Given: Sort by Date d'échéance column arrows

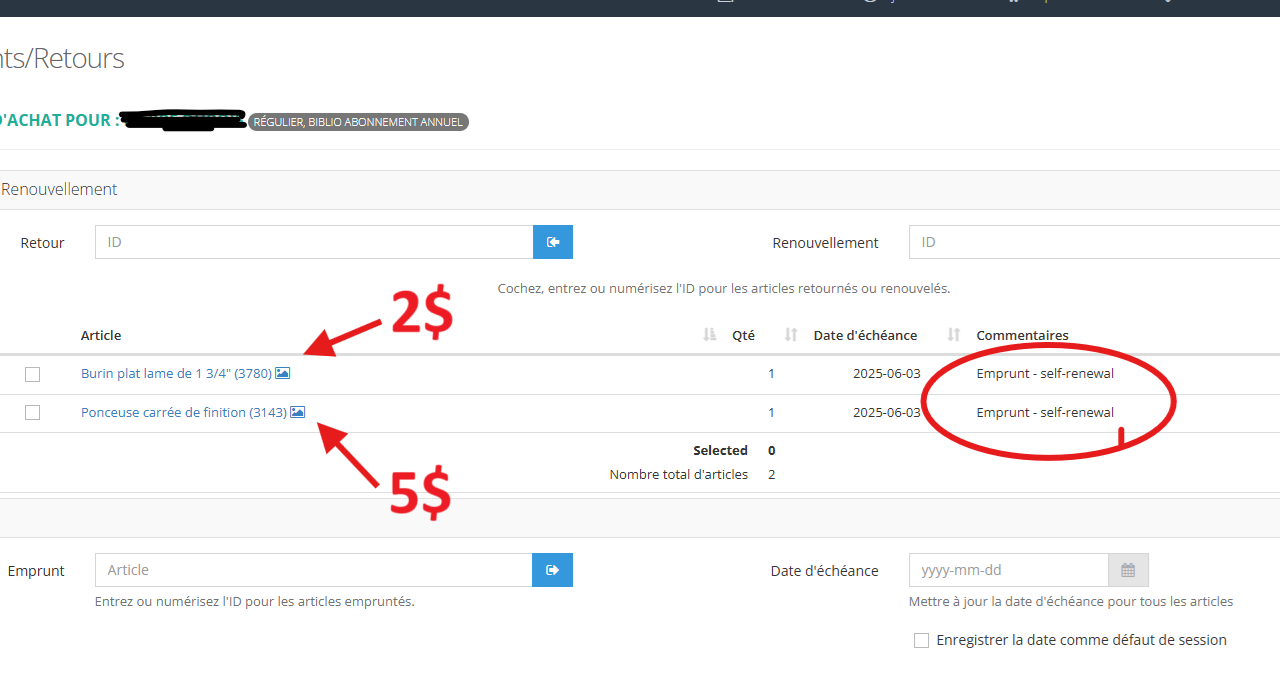Looking at the screenshot, I should point(954,335).
